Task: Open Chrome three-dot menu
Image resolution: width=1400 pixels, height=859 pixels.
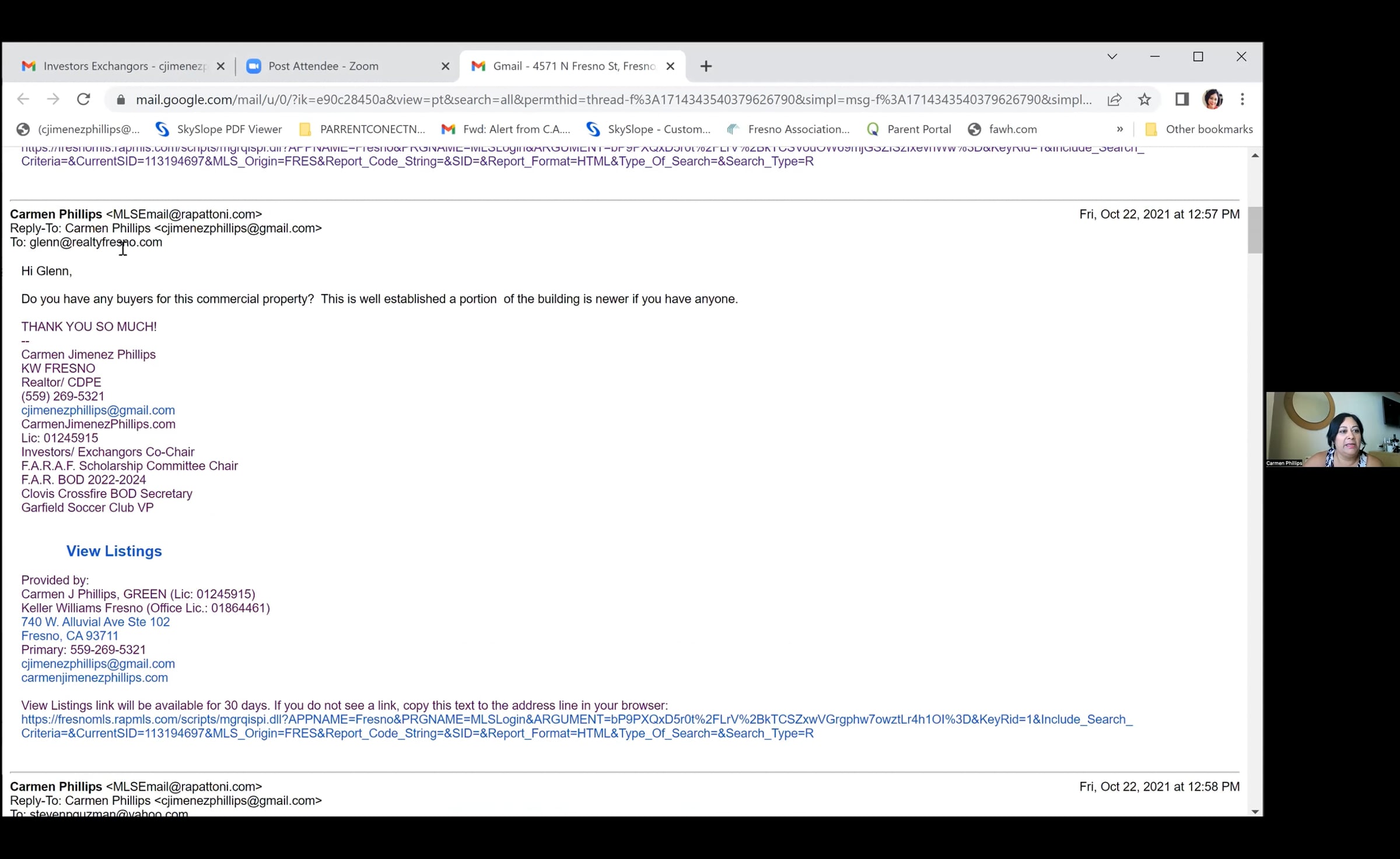Action: point(1242,99)
